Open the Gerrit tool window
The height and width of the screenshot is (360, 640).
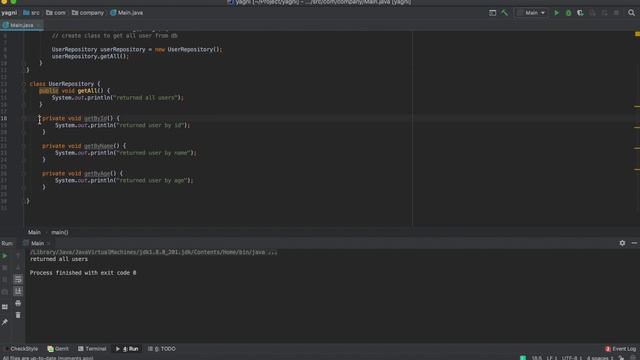58,349
